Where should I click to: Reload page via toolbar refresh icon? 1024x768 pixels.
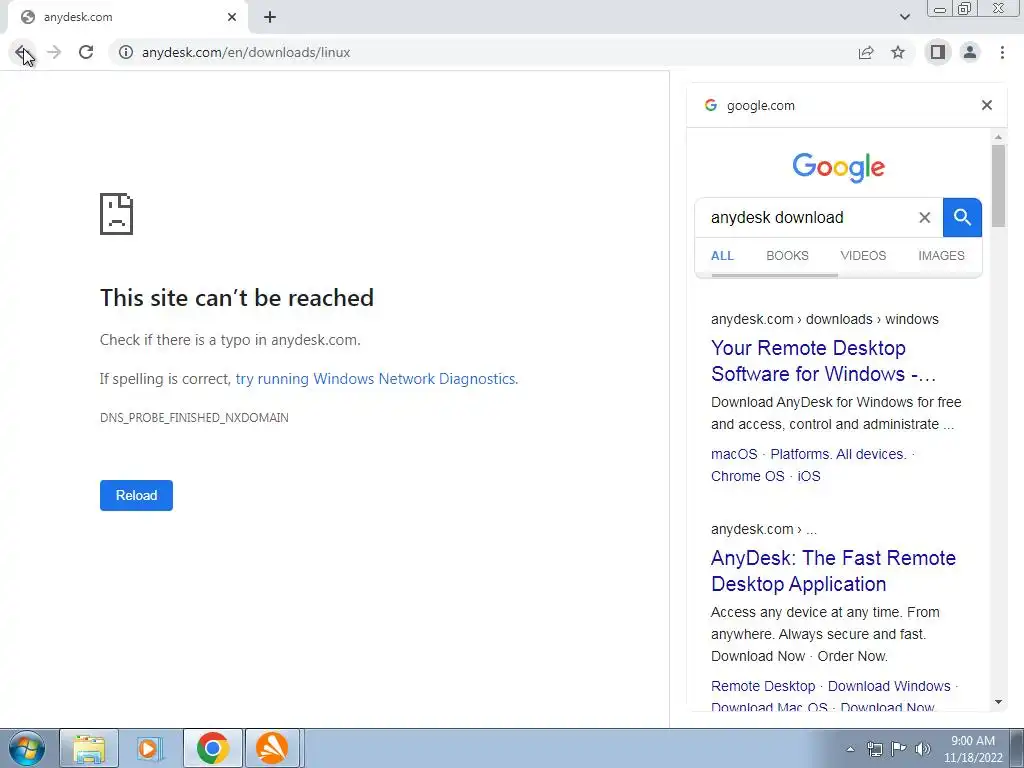coord(86,52)
